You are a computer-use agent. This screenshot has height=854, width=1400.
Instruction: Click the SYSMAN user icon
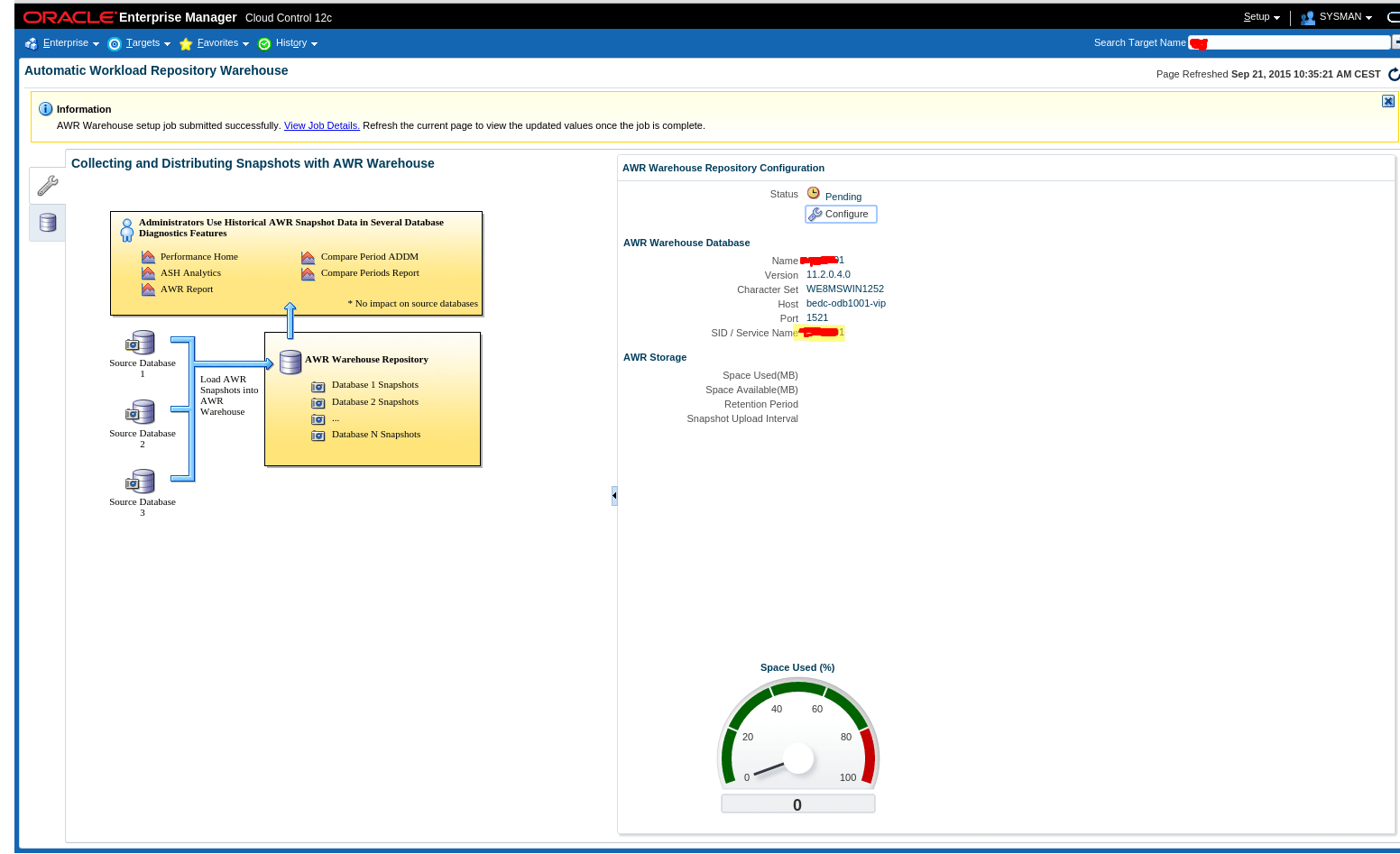(x=1308, y=17)
